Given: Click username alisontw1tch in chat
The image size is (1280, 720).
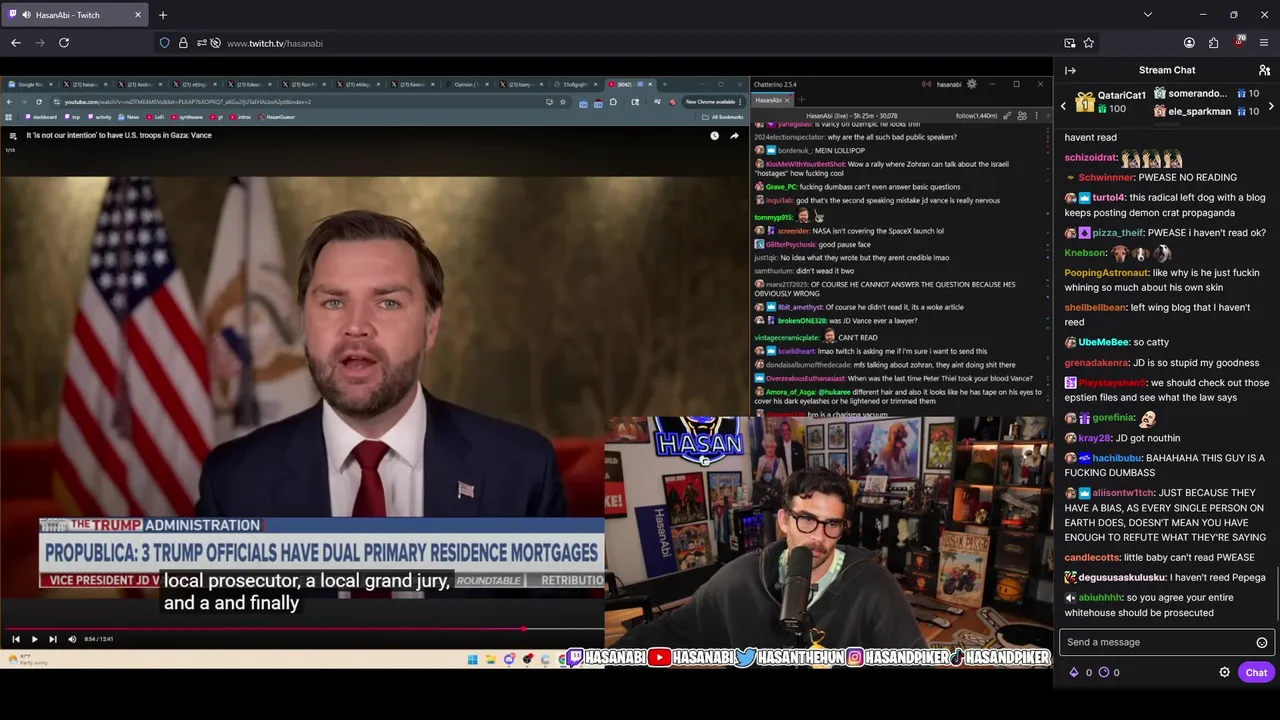Looking at the screenshot, I should pyautogui.click(x=1123, y=493).
